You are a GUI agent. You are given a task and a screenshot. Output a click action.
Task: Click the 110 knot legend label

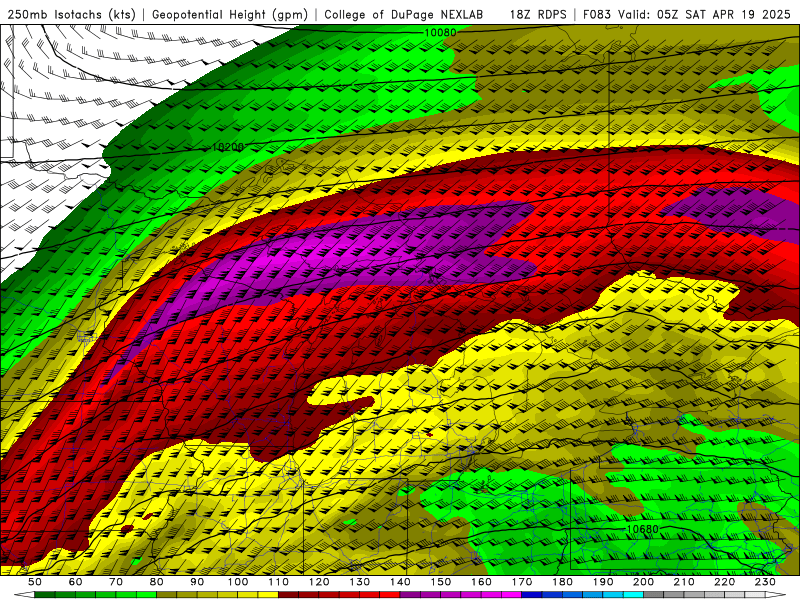tap(278, 582)
